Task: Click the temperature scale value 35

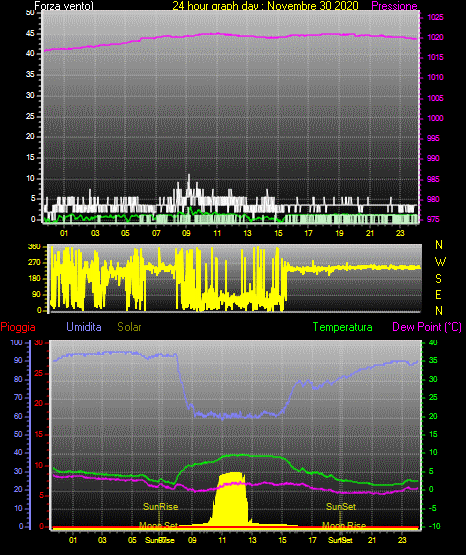Action: pos(433,360)
